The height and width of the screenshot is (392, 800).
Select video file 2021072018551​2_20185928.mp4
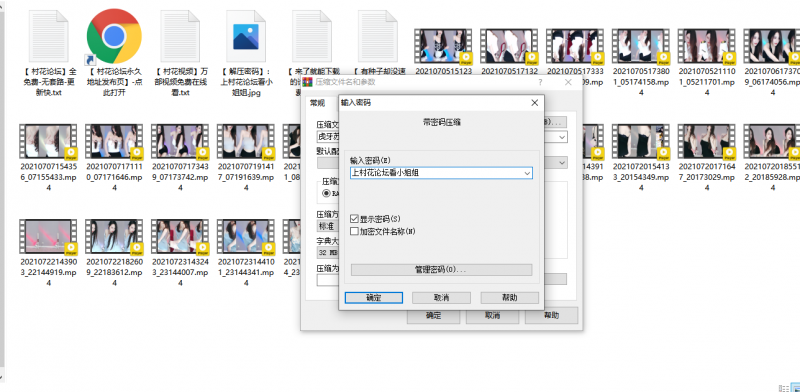[772, 141]
